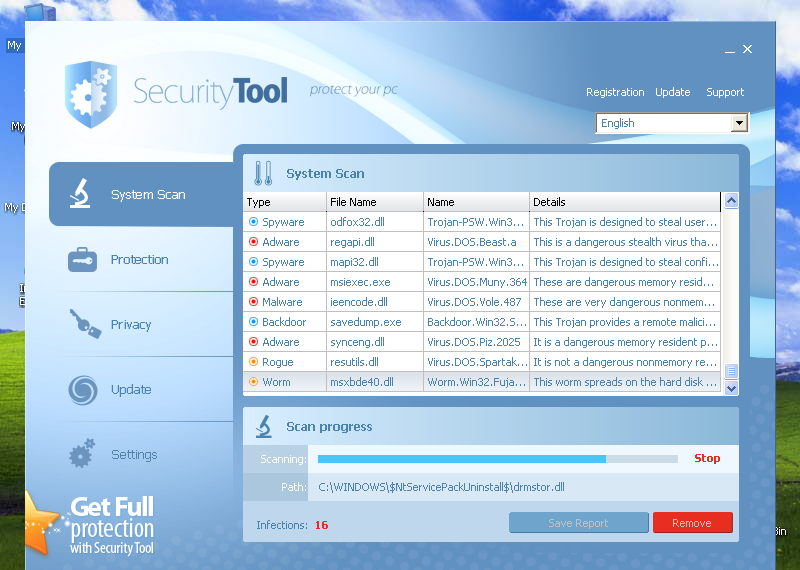Select the odfox32.dll file name cell
The image size is (800, 570).
coord(375,222)
